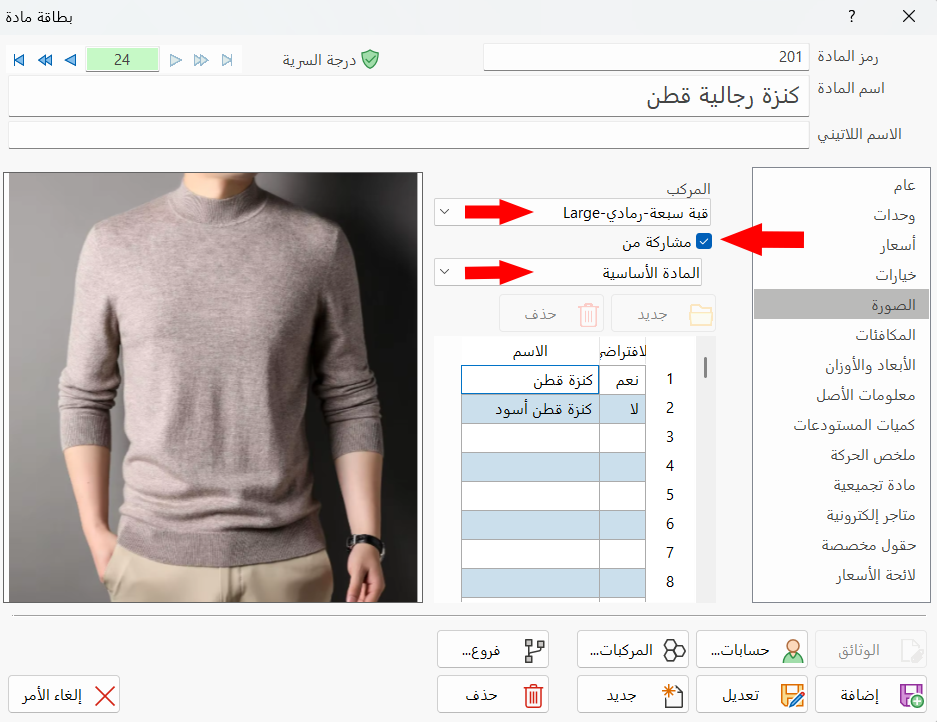Image resolution: width=937 pixels, height=722 pixels.
Task: Click the المادة الأساسية combo box text
Action: pyautogui.click(x=650, y=273)
